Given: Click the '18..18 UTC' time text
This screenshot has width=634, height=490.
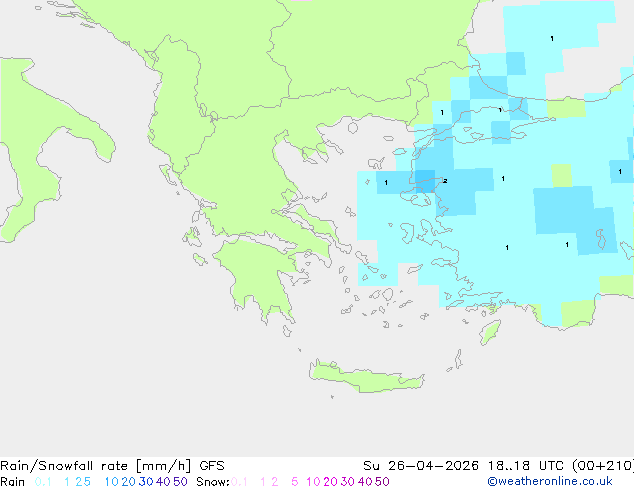Looking at the screenshot, I should (x=526, y=466).
